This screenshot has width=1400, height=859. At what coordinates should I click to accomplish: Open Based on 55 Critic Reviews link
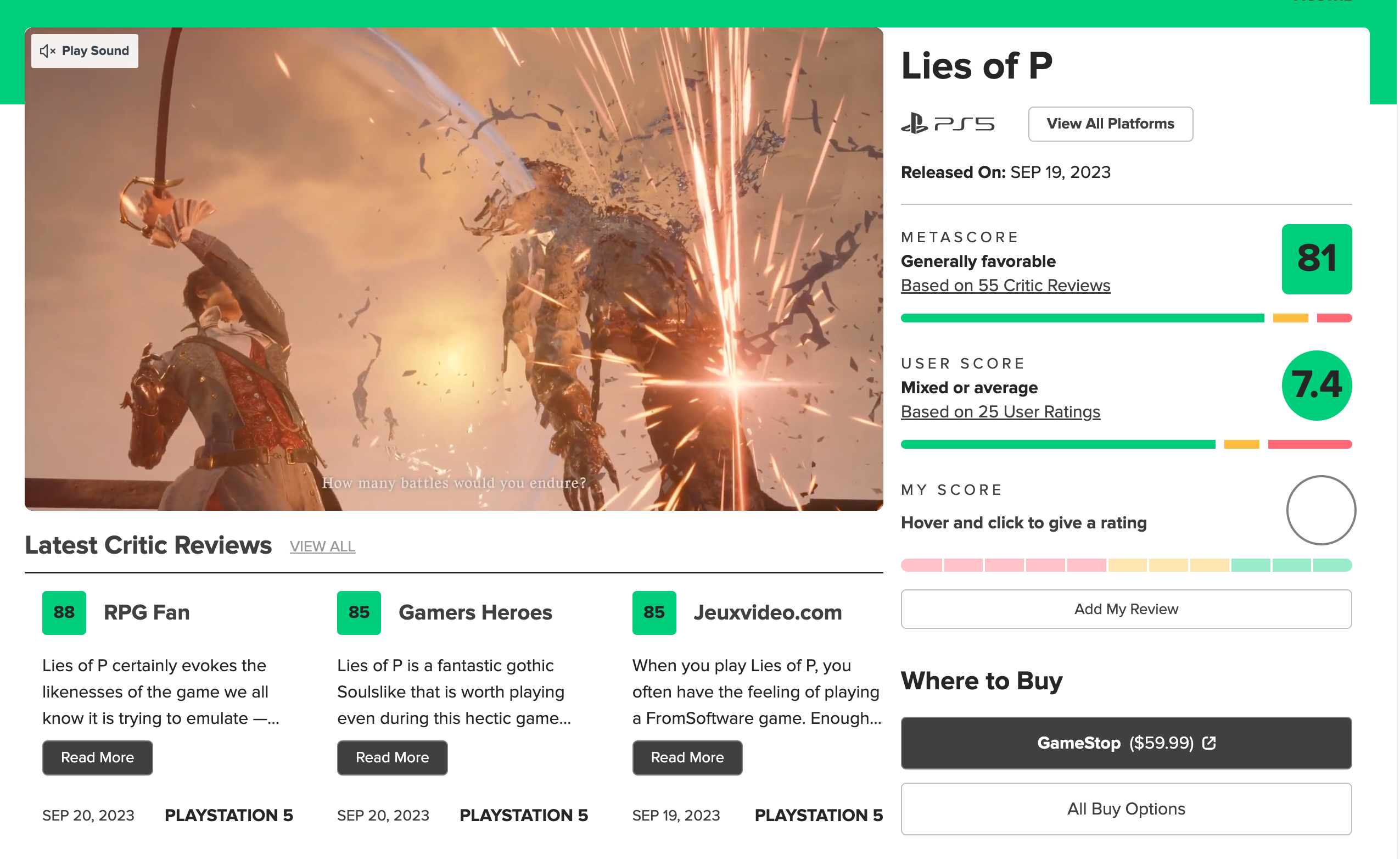pyautogui.click(x=1005, y=286)
